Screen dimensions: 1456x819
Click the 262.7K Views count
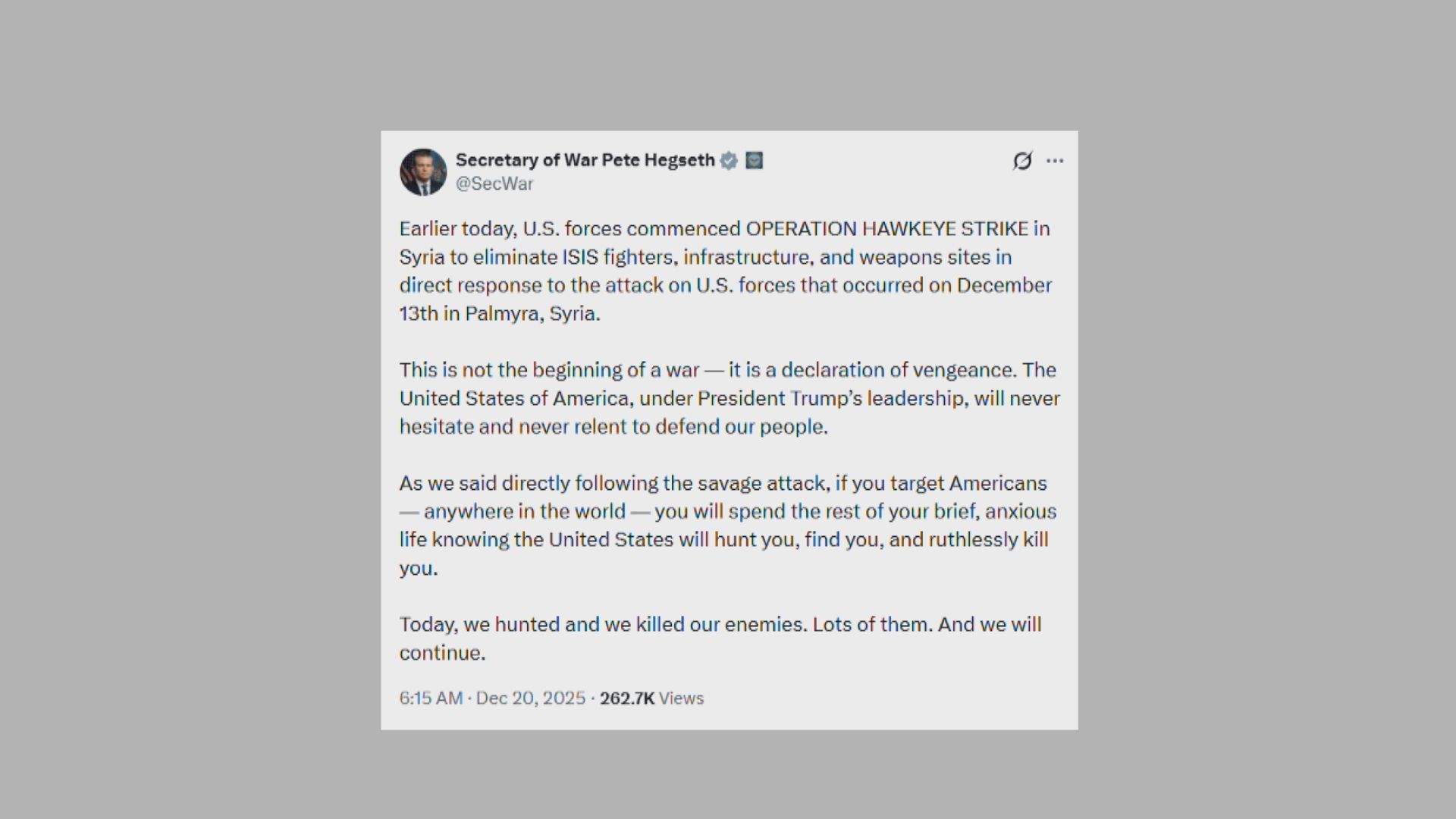coord(651,698)
